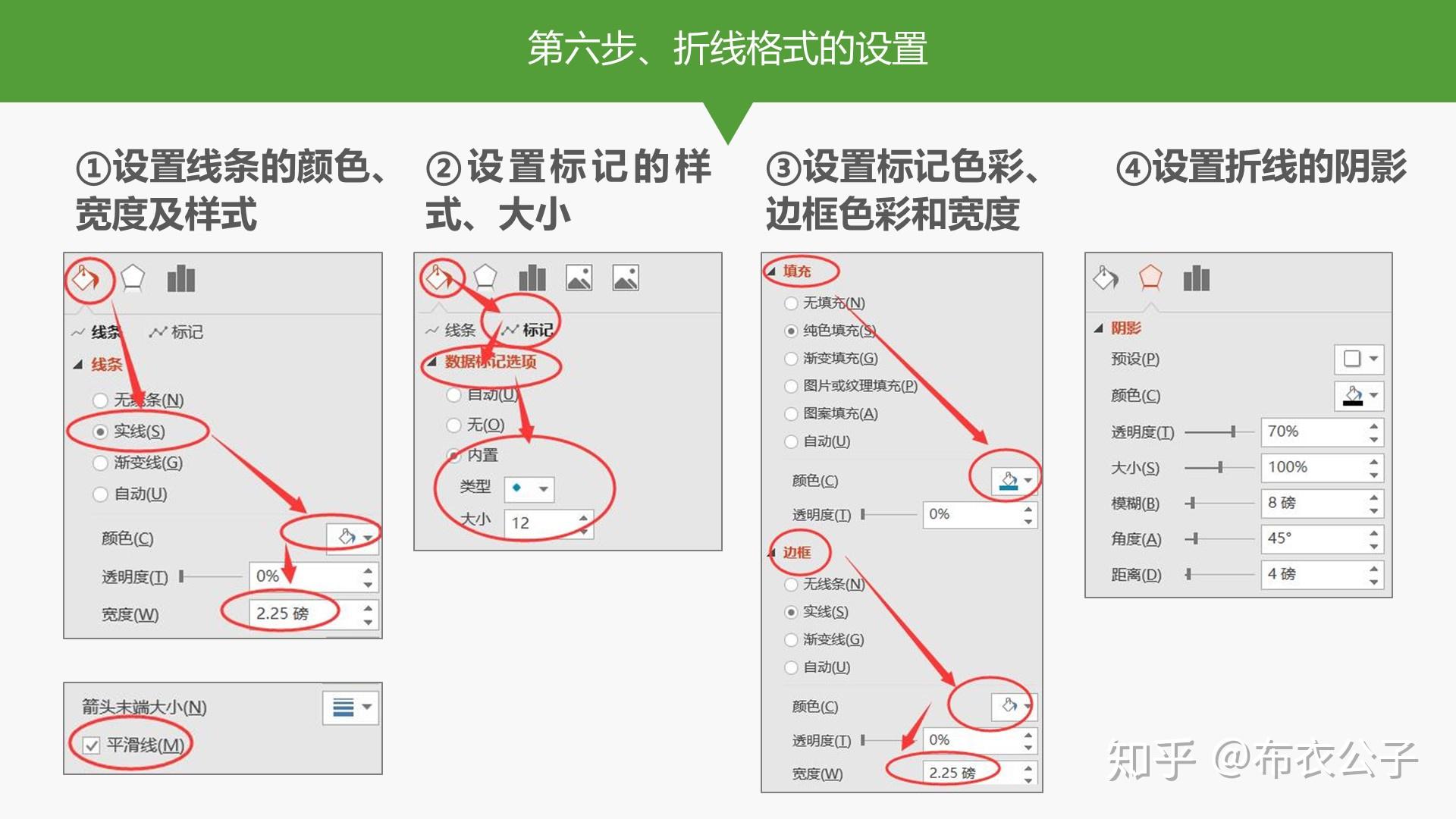Toggle the 平滑线(M) smoothed line checkbox
This screenshot has width=1456, height=819.
tap(92, 745)
